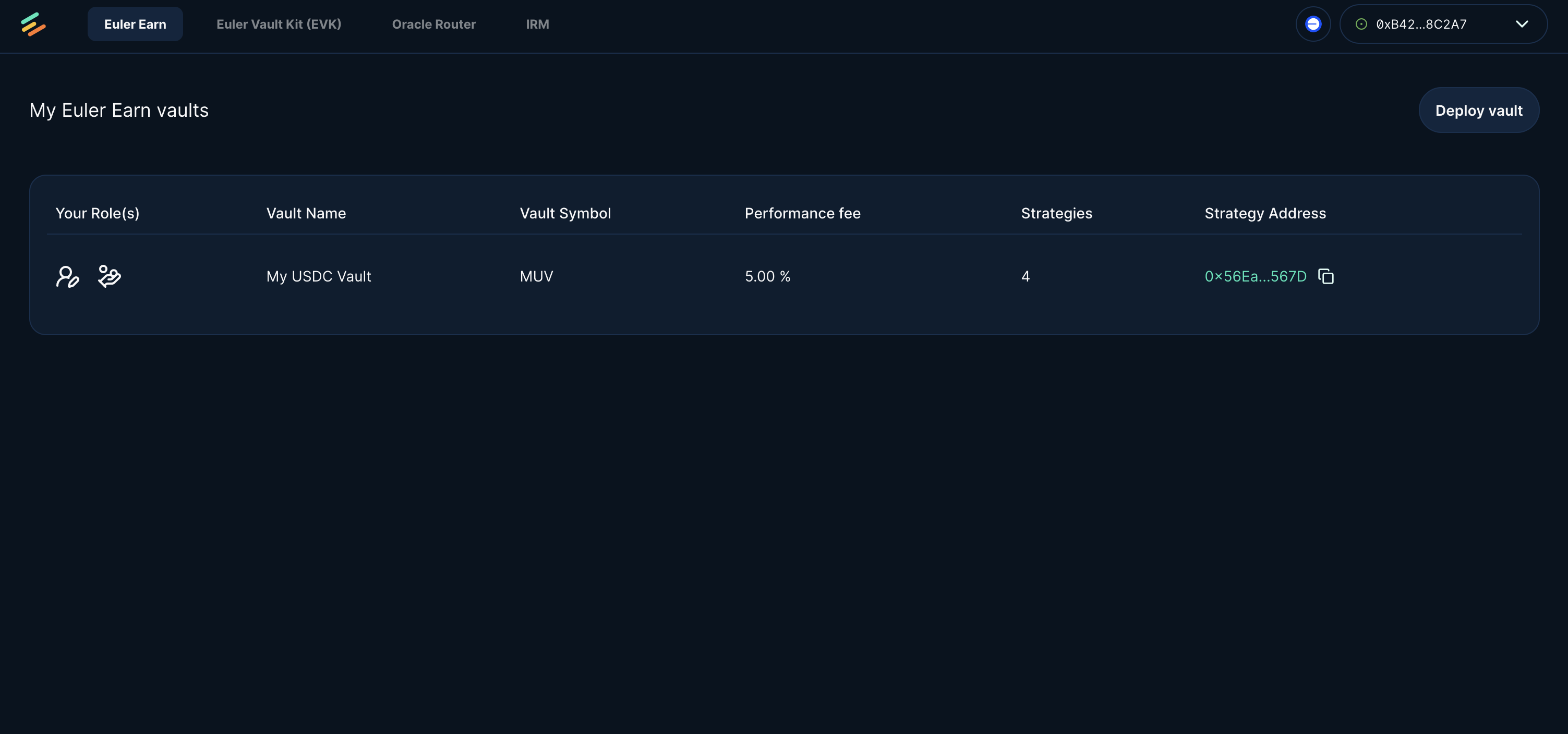1568x734 pixels.
Task: Click the Strategy Address column header
Action: coord(1265,213)
